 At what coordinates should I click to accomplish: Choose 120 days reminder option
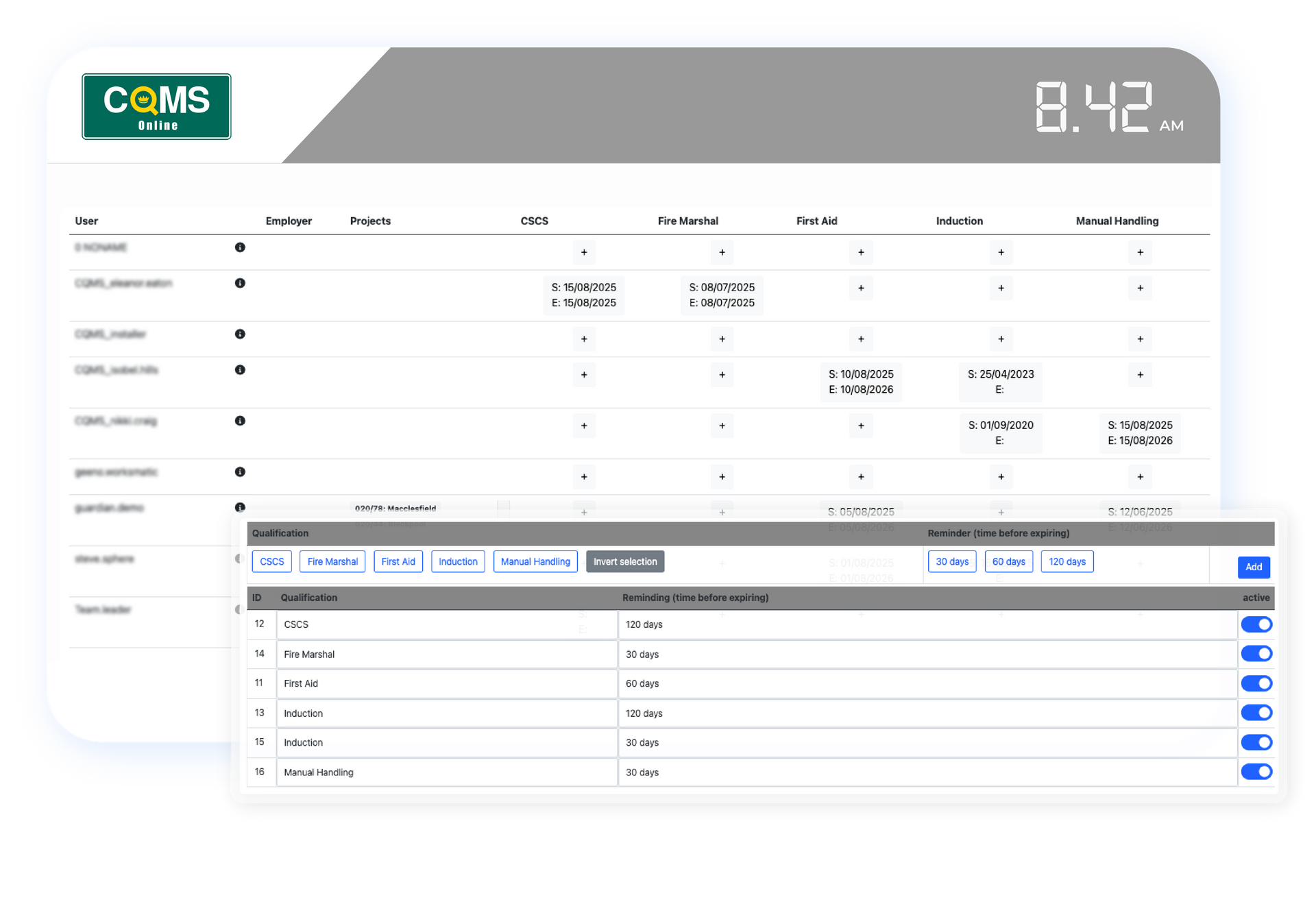click(x=1067, y=561)
